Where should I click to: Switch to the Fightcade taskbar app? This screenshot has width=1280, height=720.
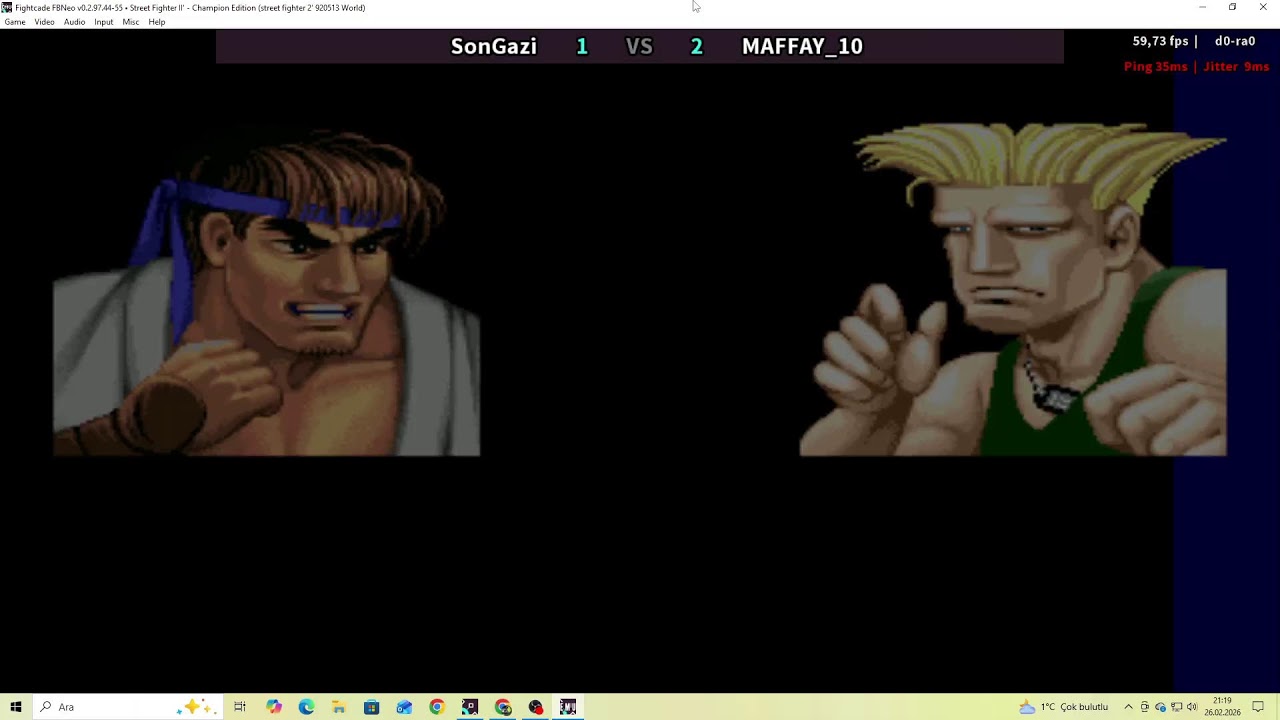pyautogui.click(x=470, y=707)
